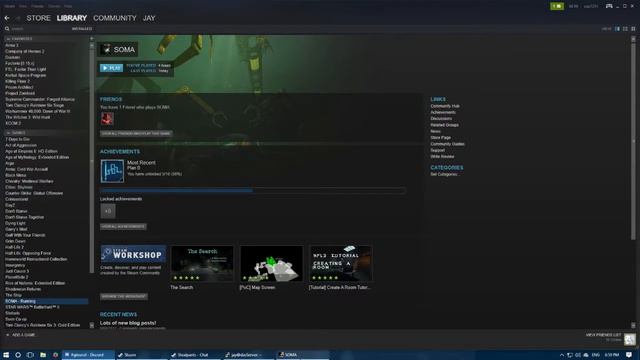The width and height of the screenshot is (640, 360).
Task: Open The Search workshop thumbnail
Action: 202,264
